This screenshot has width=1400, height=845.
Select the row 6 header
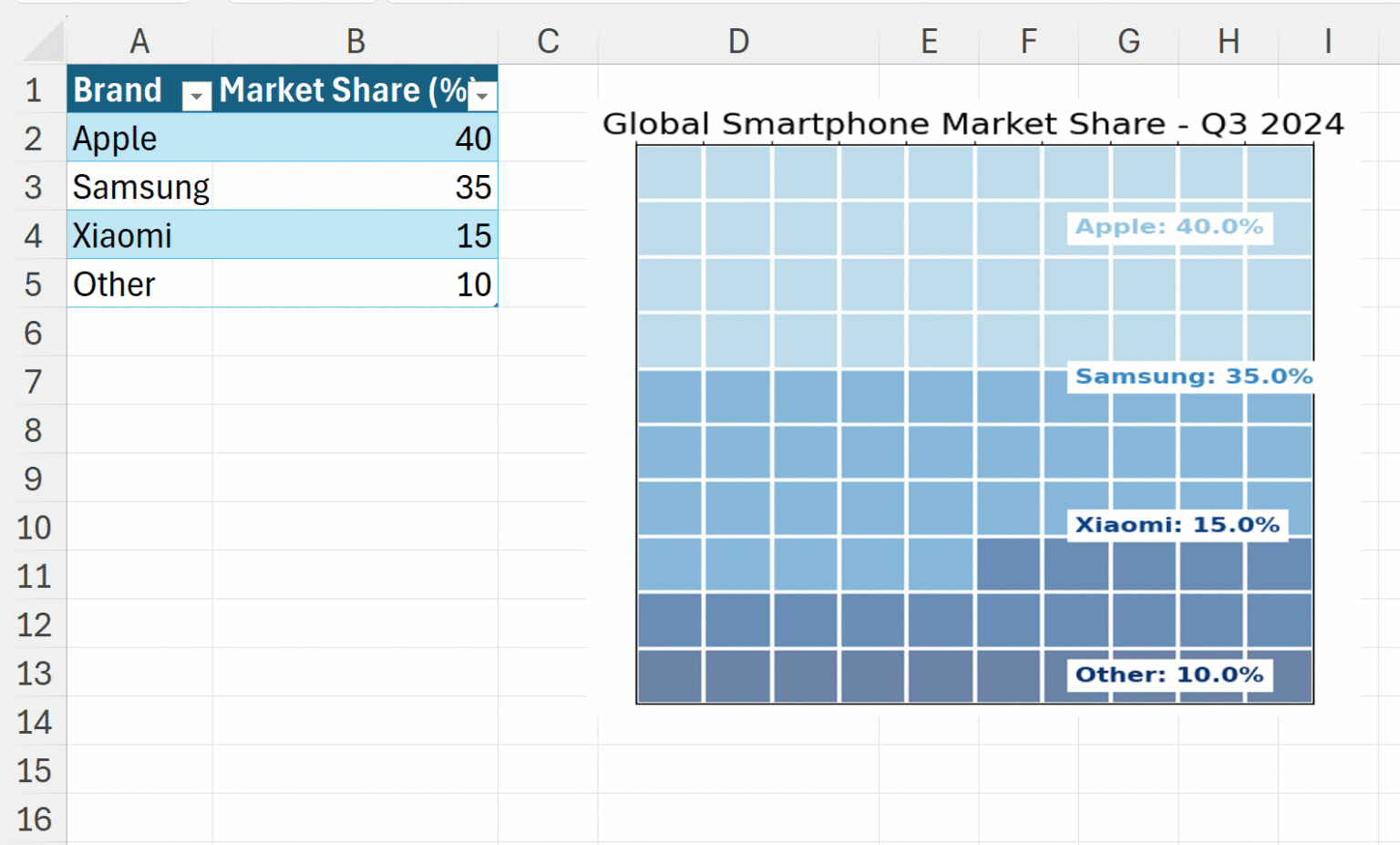[33, 333]
